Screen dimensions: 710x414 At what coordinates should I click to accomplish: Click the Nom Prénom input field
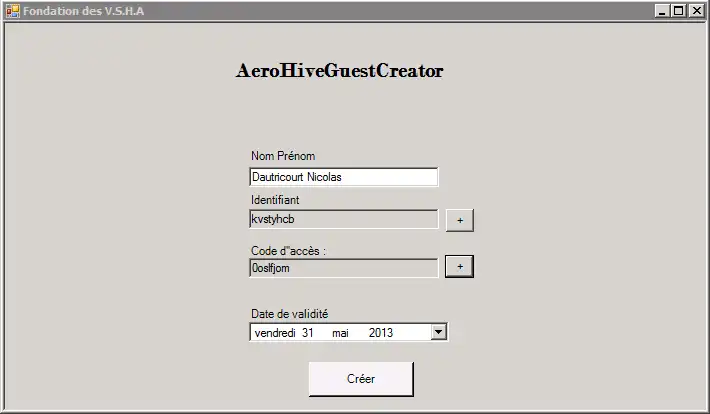click(344, 177)
